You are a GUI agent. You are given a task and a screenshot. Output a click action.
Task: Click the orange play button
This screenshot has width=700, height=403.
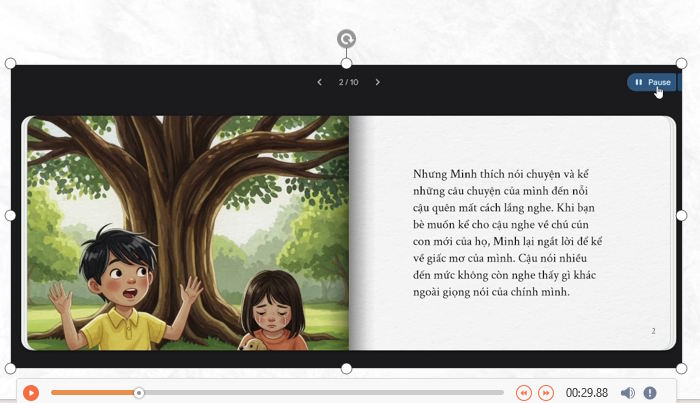coord(31,393)
